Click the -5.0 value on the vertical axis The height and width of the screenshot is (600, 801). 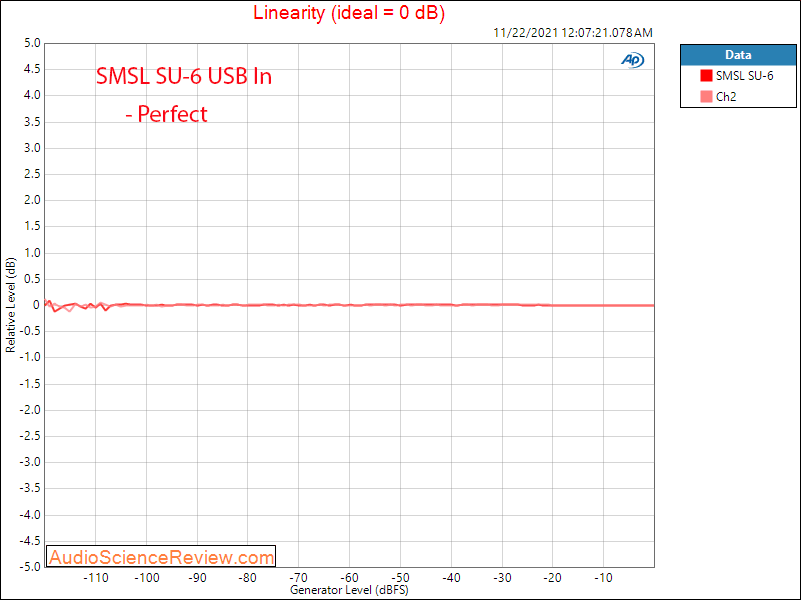(30, 567)
